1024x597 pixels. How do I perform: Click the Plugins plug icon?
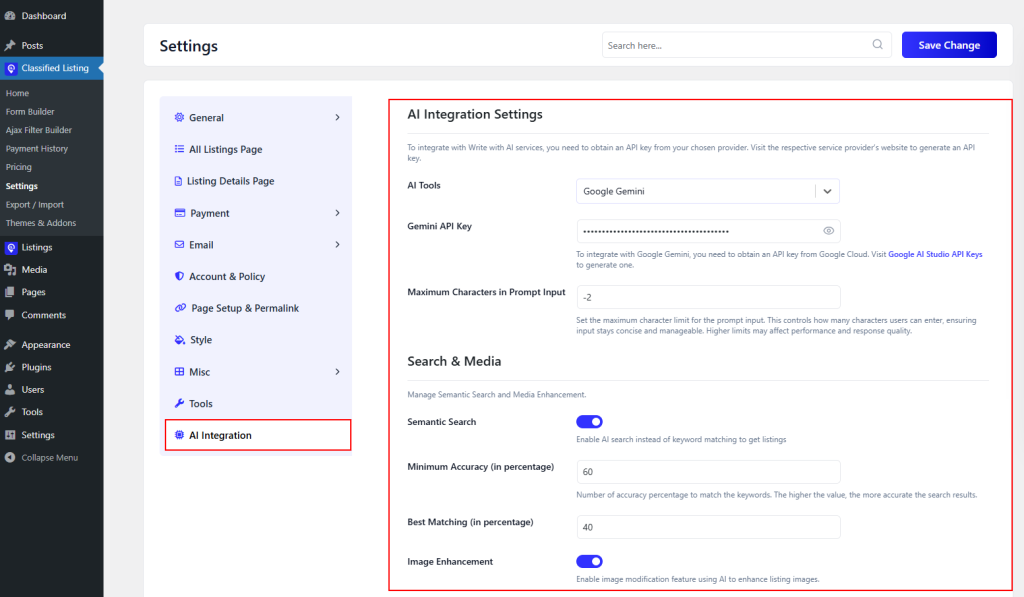10,367
